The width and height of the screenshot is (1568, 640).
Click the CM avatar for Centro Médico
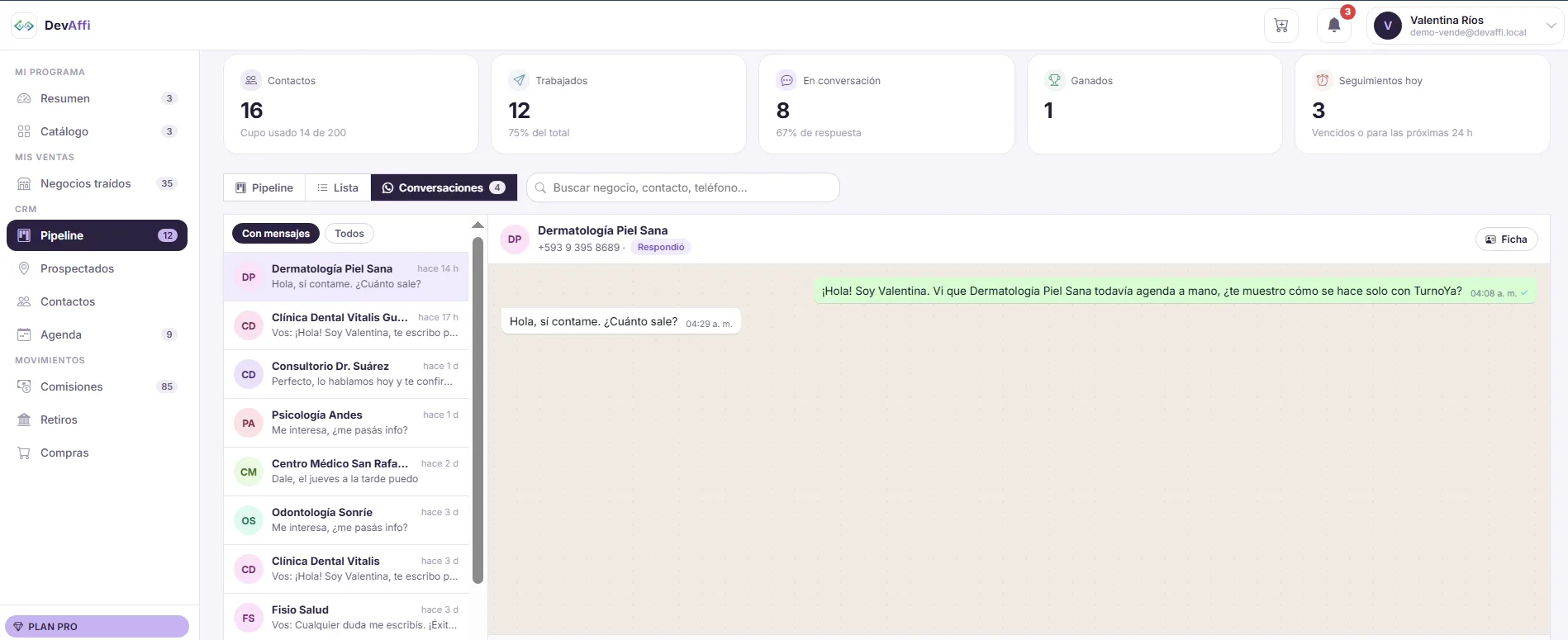coord(249,472)
